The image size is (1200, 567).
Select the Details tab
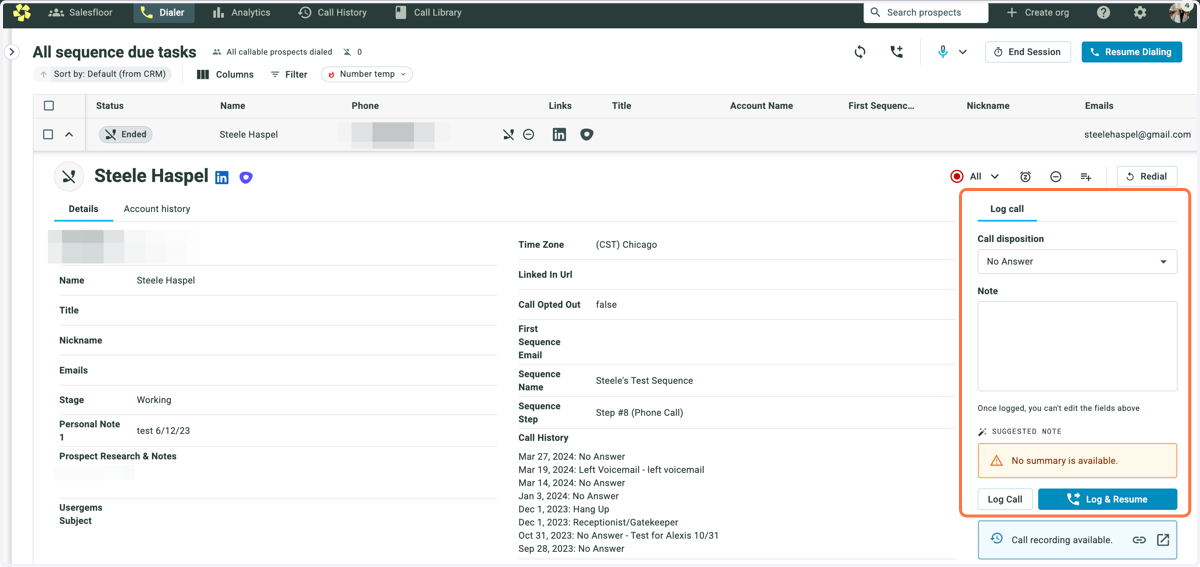[x=83, y=209]
